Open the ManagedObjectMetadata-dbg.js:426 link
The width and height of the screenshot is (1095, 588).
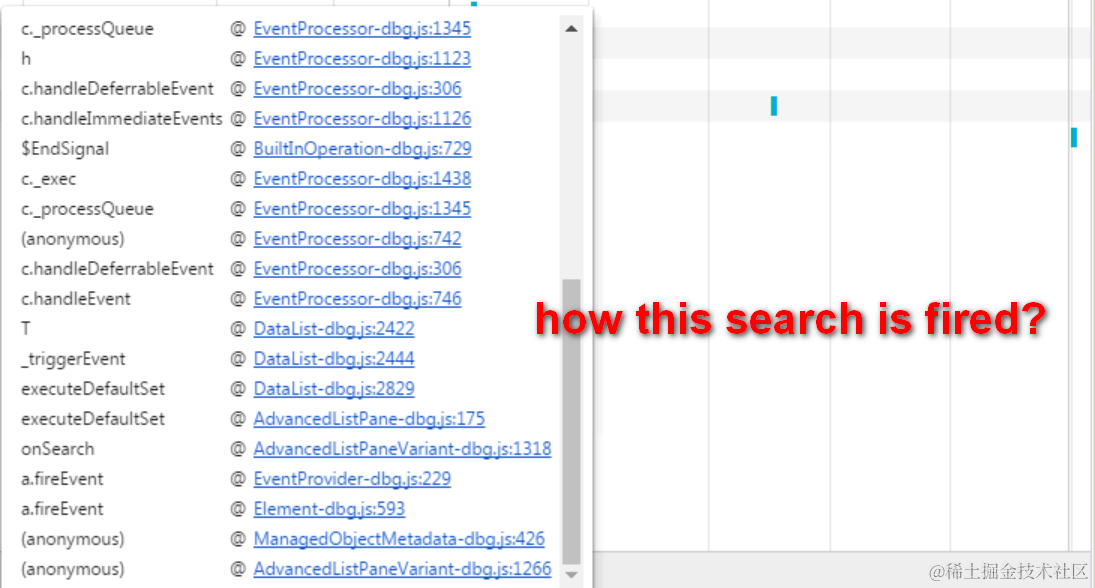pyautogui.click(x=399, y=539)
